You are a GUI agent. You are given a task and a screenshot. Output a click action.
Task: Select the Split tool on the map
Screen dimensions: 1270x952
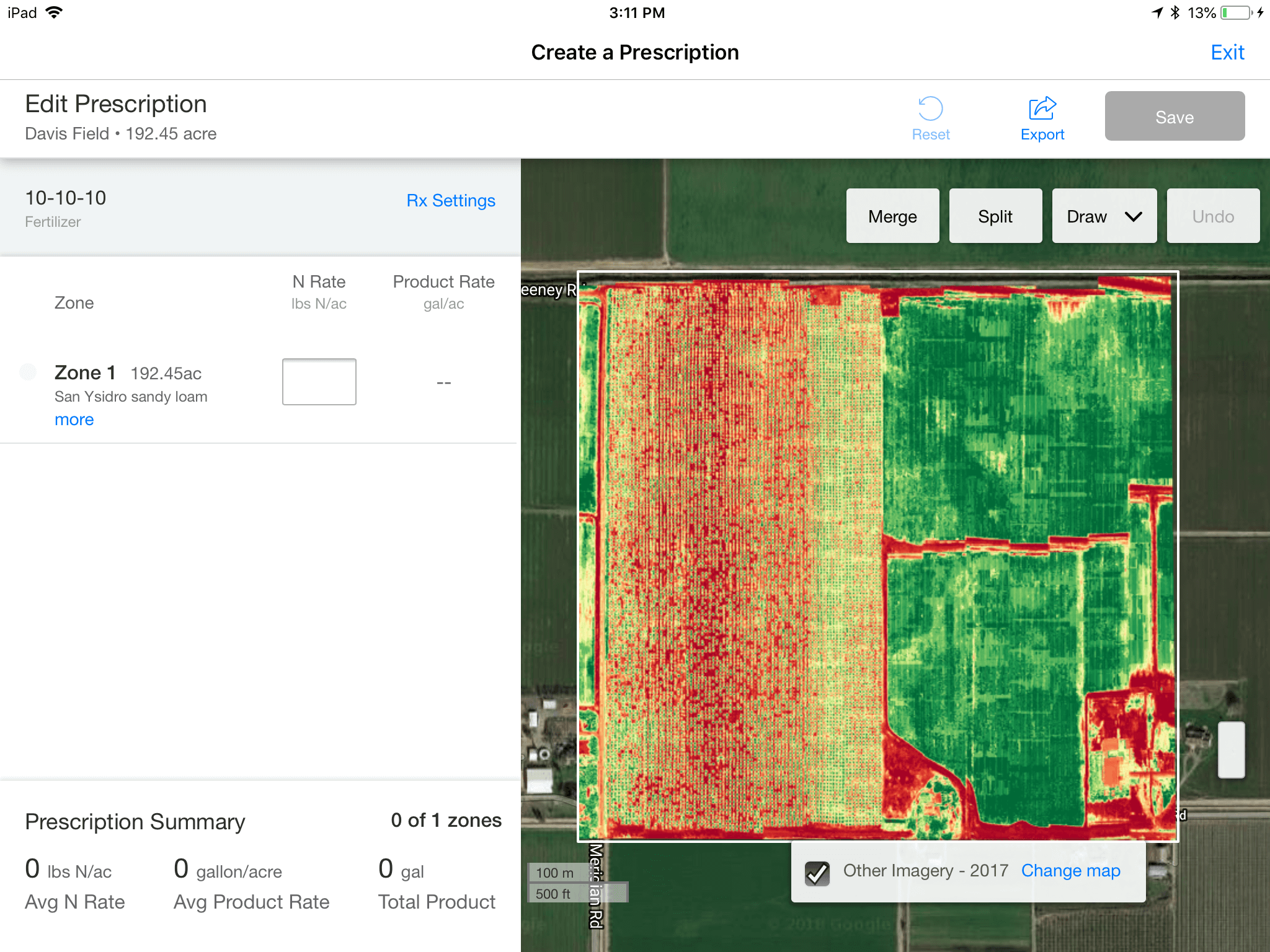[x=995, y=216]
